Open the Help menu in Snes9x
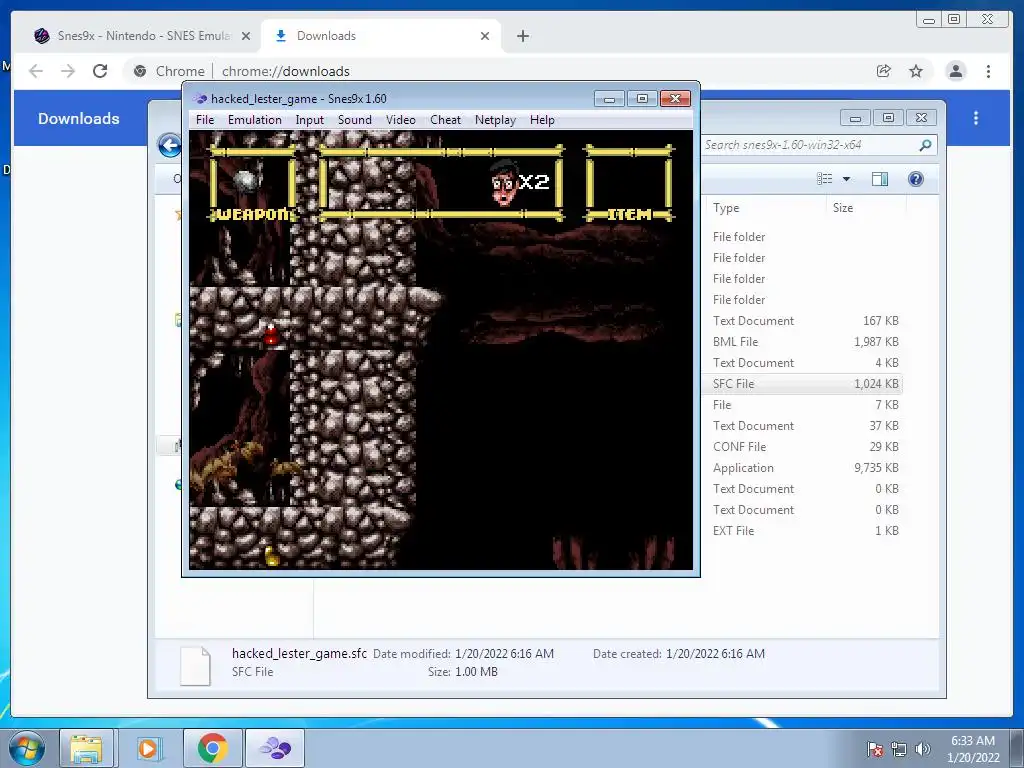This screenshot has width=1024, height=768. tap(542, 120)
